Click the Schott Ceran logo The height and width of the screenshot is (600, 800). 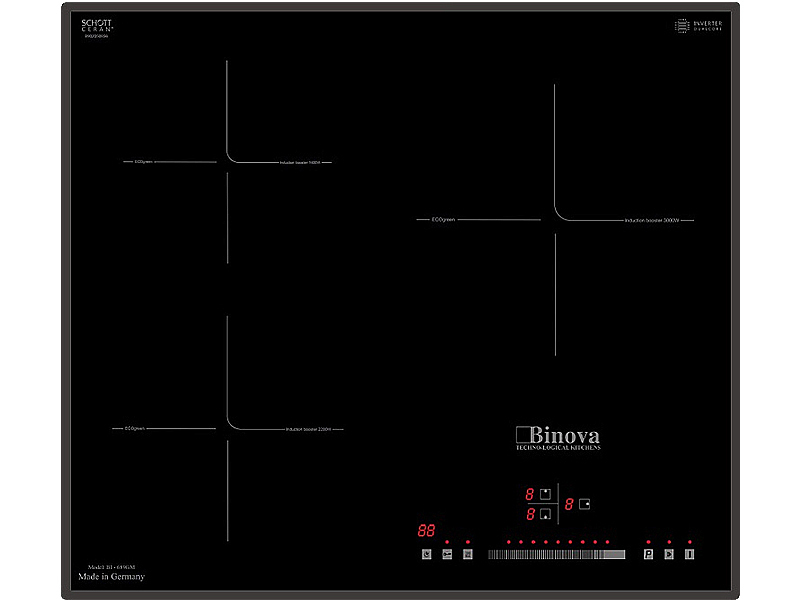tap(98, 27)
